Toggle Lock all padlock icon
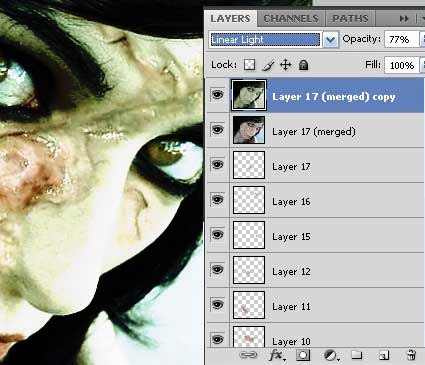The image size is (425, 365). (x=303, y=65)
